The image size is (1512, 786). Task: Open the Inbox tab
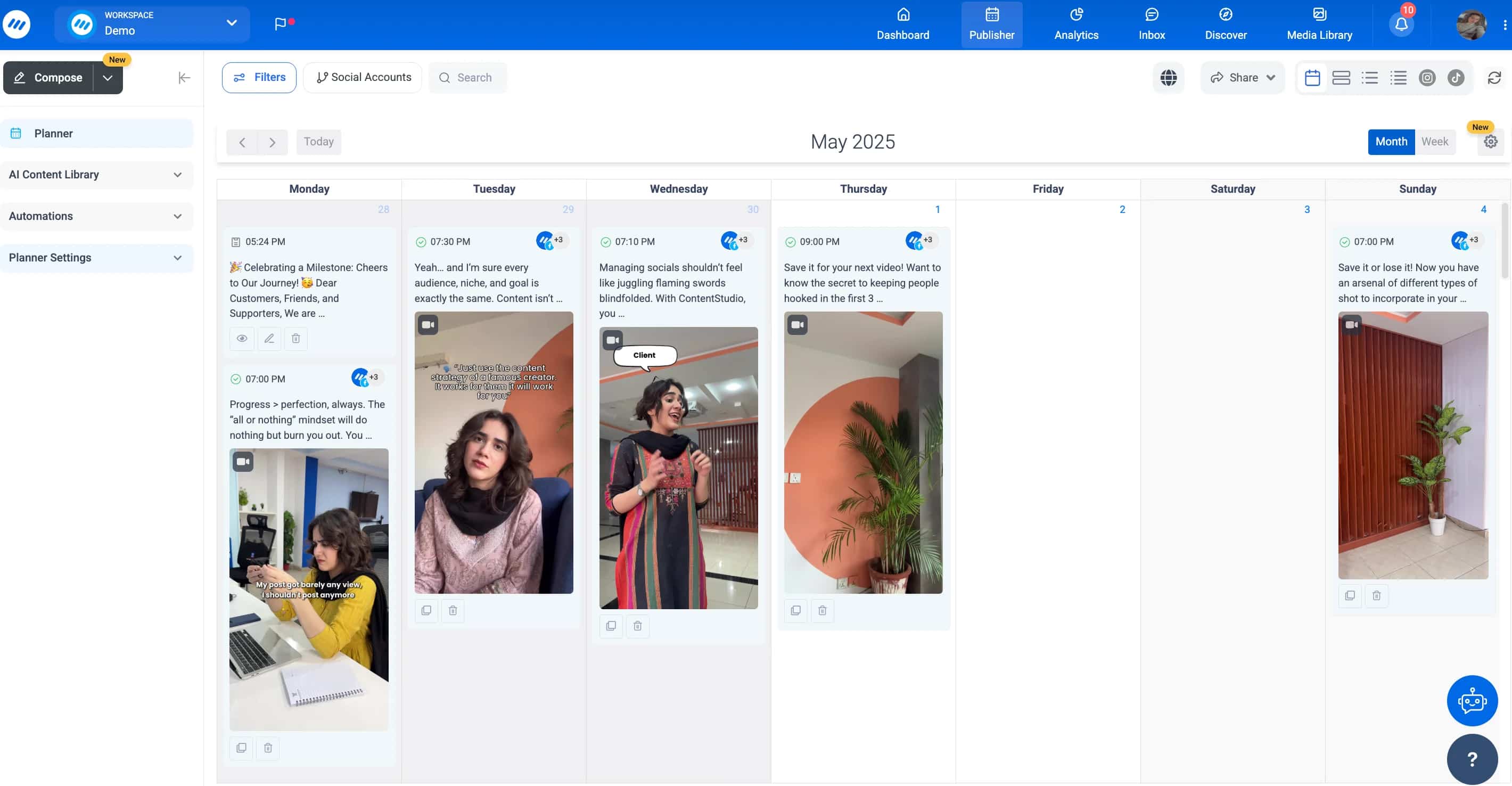[x=1152, y=24]
